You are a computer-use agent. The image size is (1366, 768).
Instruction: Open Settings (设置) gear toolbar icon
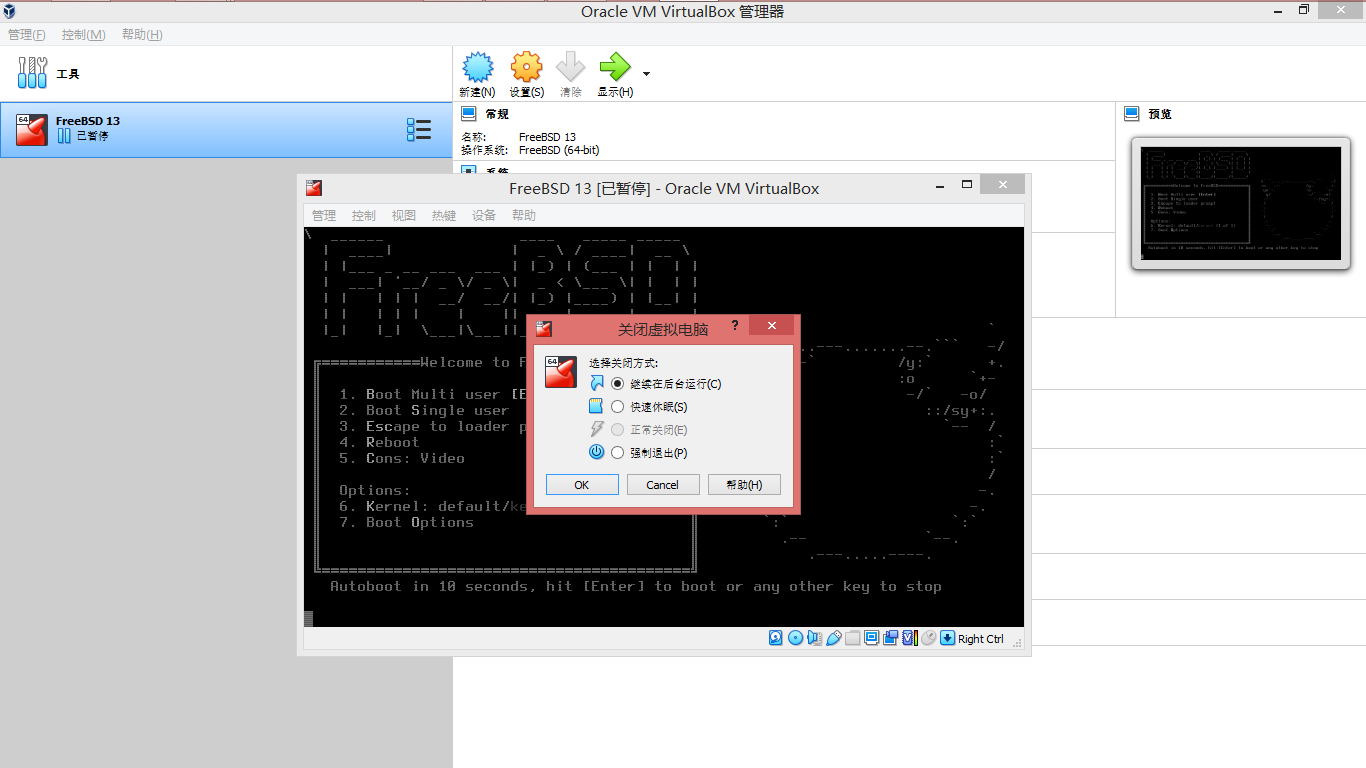(526, 67)
